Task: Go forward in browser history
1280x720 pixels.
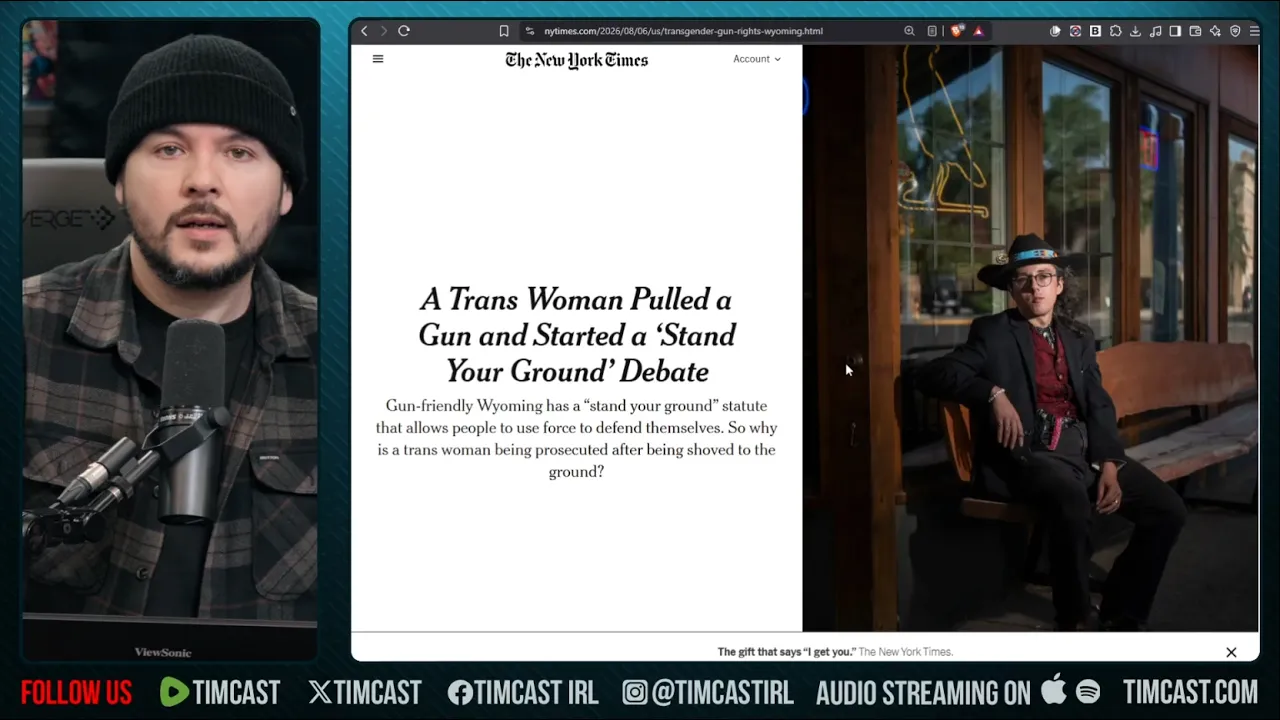Action: (x=383, y=31)
